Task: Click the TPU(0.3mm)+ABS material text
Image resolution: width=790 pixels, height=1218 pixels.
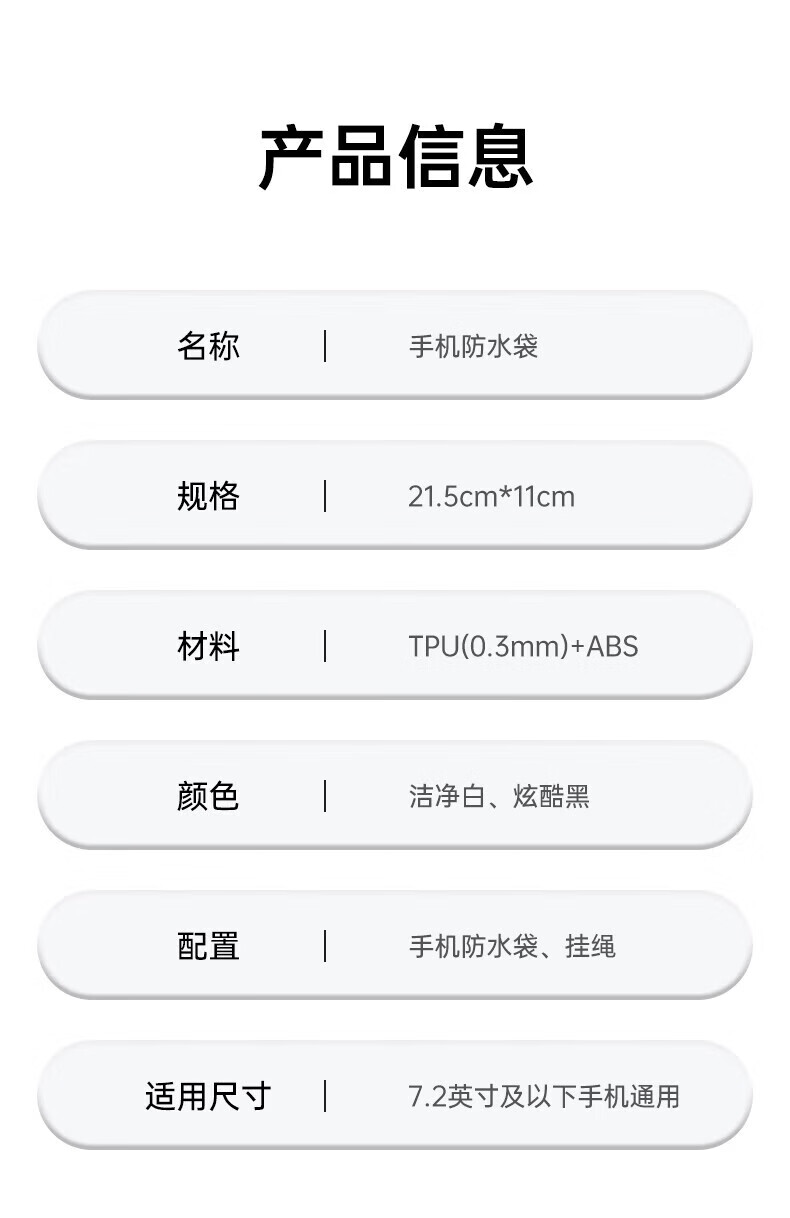Action: [522, 647]
